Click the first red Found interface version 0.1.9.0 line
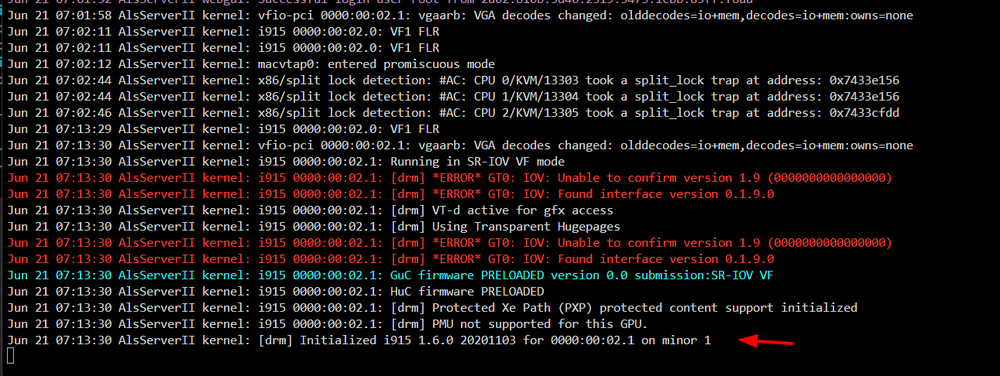Viewport: 1000px width, 376px height. pyautogui.click(x=391, y=194)
